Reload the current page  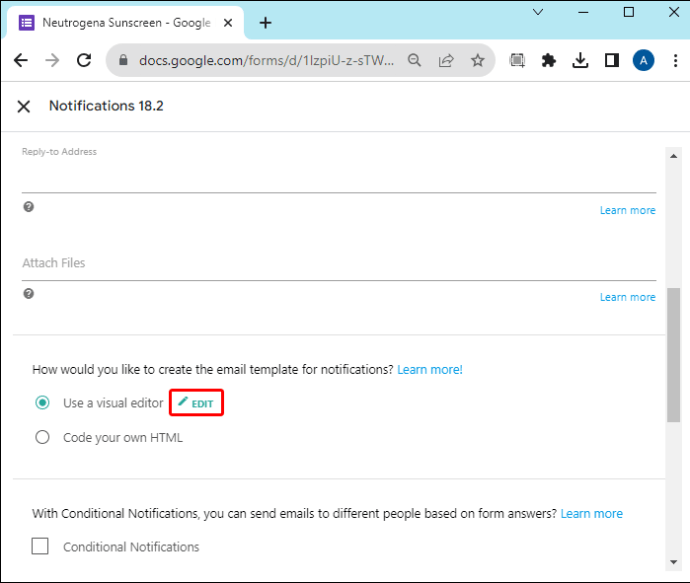pos(84,60)
